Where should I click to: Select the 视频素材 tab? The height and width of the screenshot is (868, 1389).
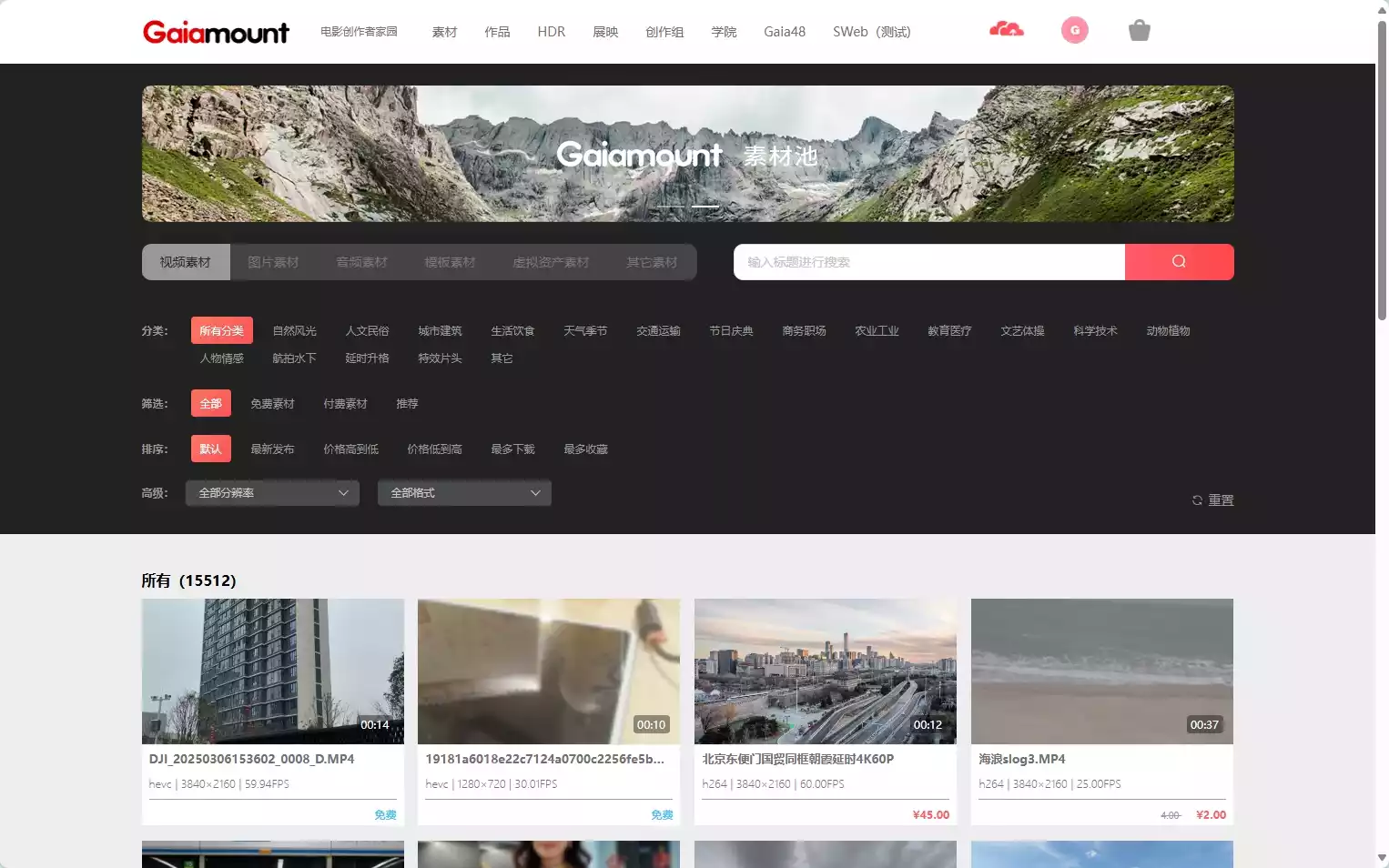(x=186, y=262)
